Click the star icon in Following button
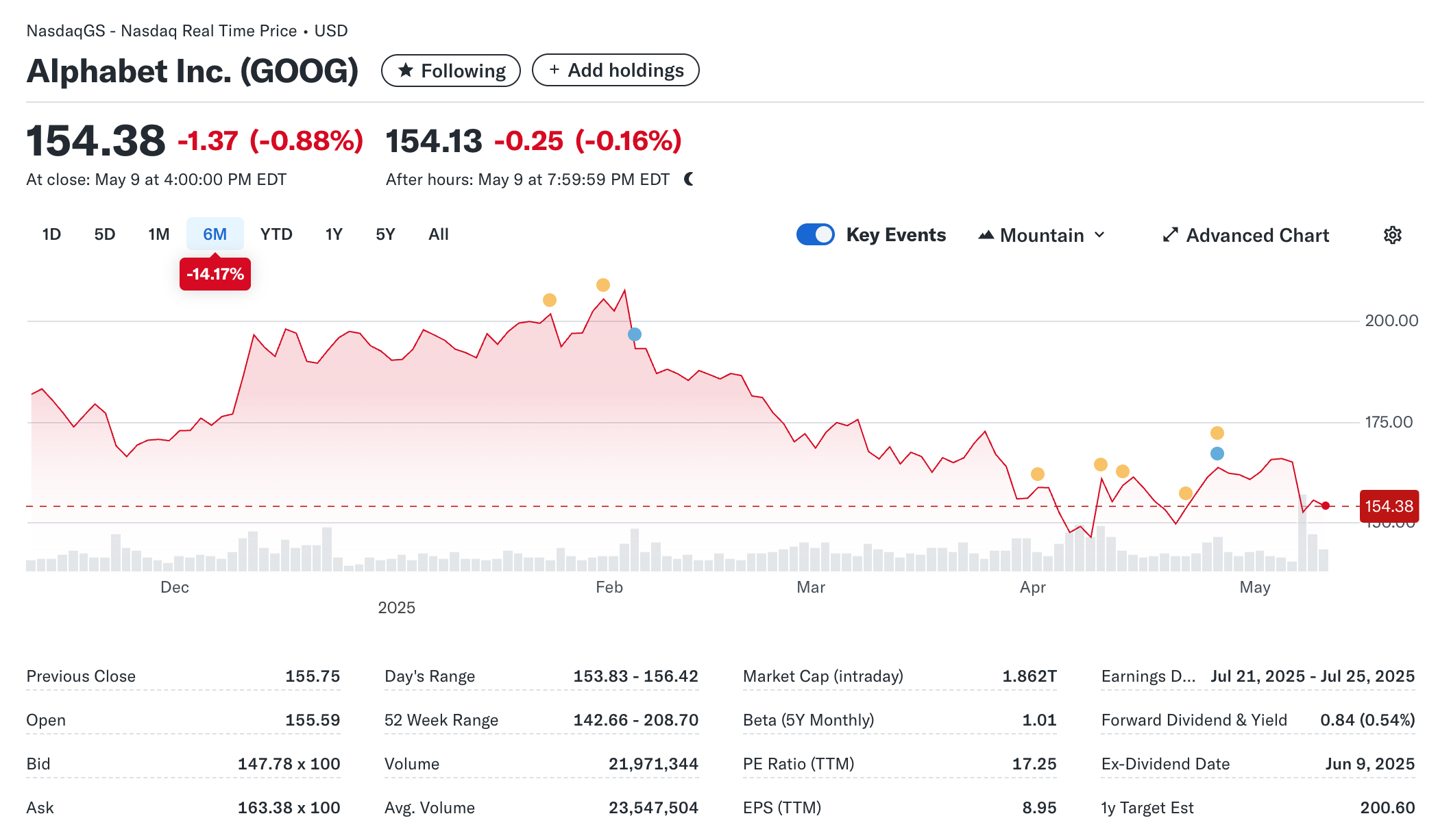This screenshot has height=840, width=1438. click(406, 71)
